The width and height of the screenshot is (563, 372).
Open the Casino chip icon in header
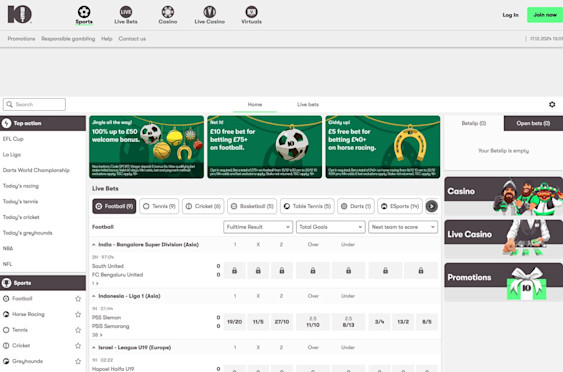[x=168, y=12]
